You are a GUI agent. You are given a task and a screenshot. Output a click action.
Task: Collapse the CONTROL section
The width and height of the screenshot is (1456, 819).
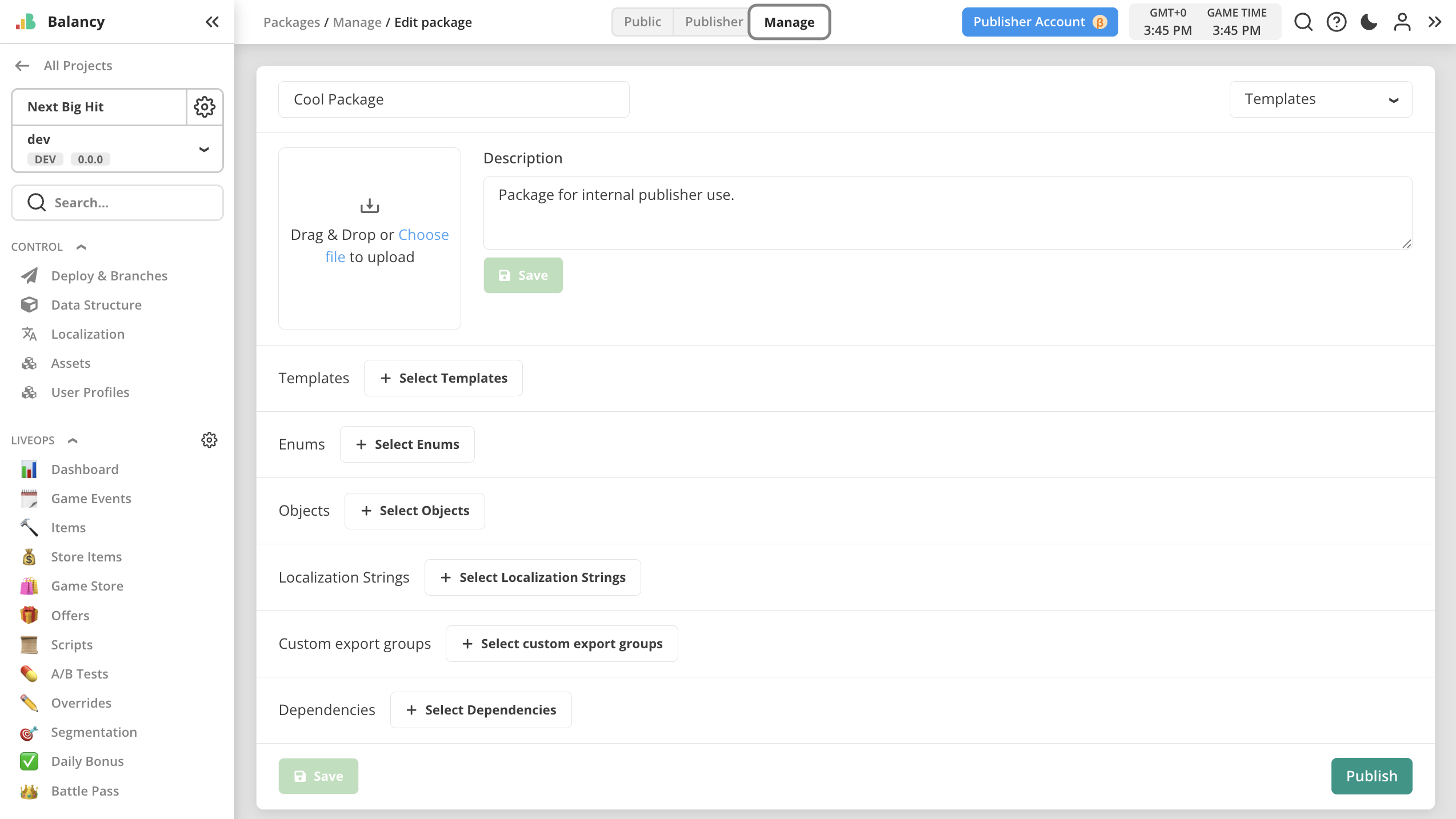tap(81, 247)
